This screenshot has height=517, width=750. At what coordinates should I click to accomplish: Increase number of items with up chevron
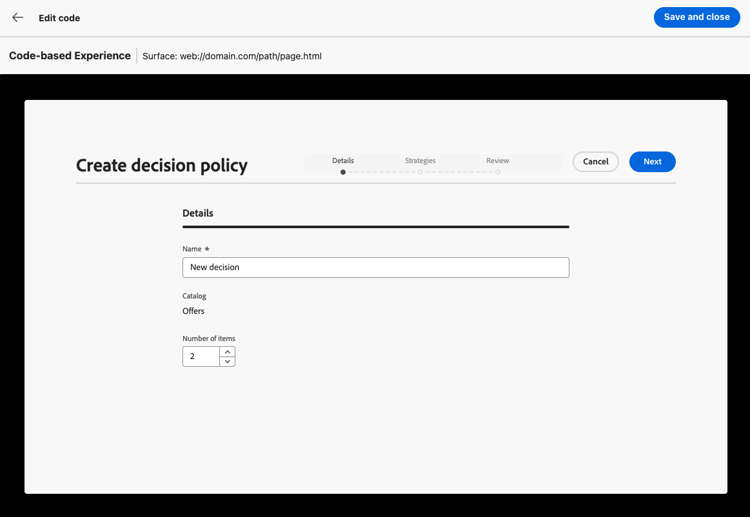point(228,352)
